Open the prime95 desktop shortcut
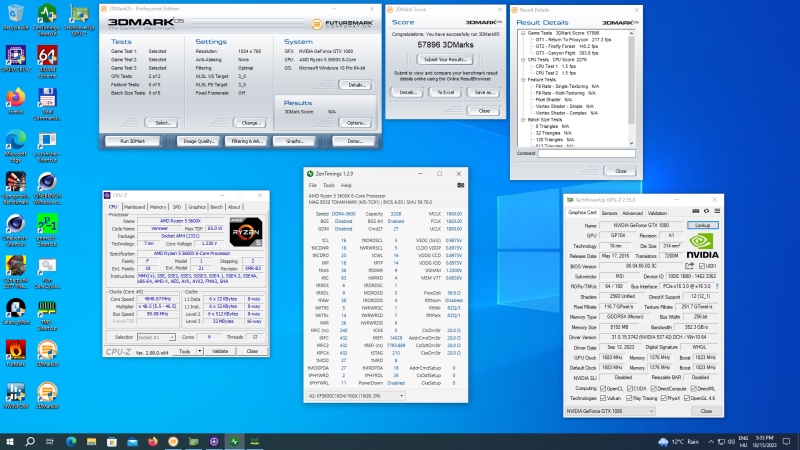800x450 pixels. click(x=47, y=230)
